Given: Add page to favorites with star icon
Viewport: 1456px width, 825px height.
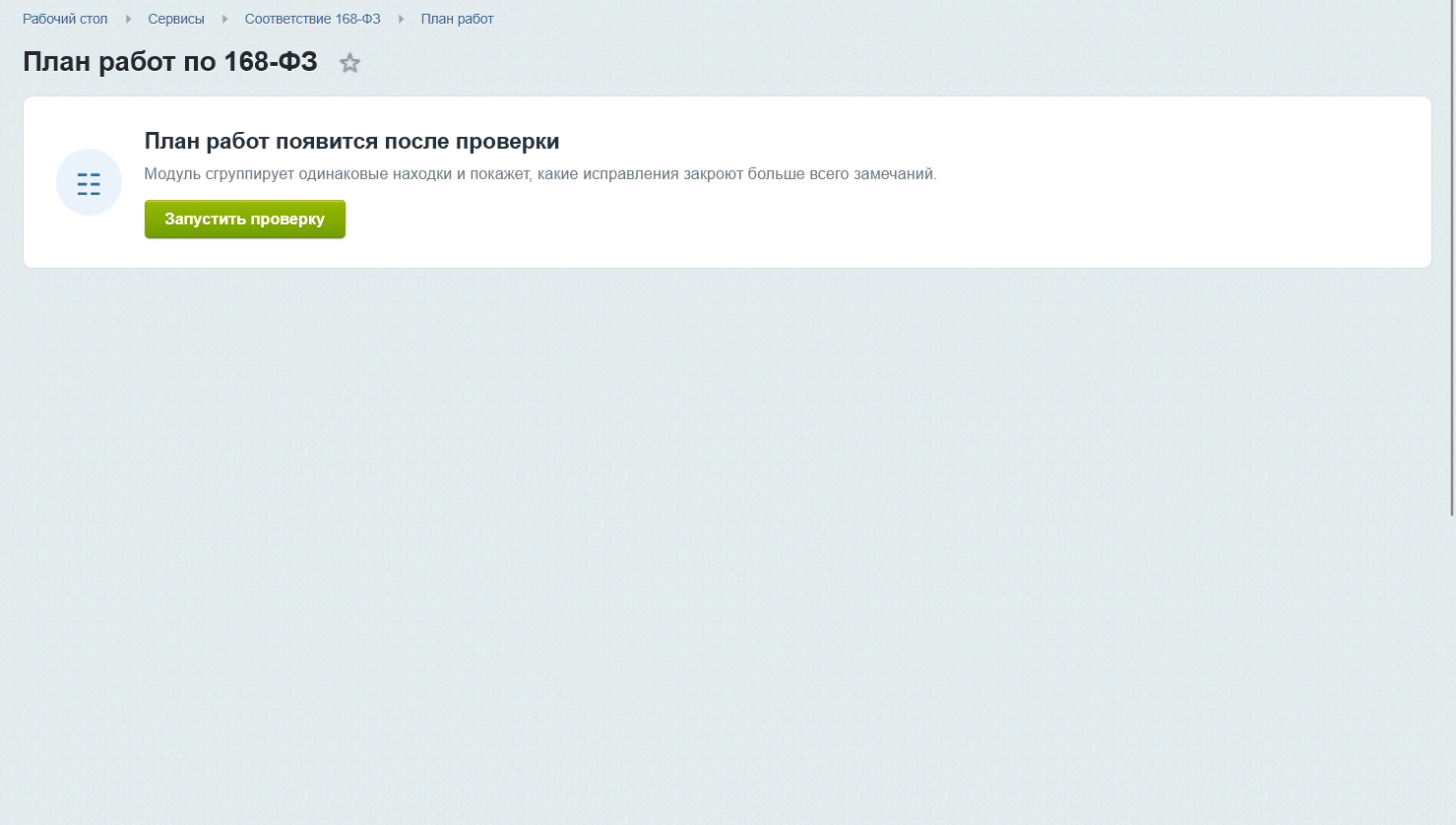Looking at the screenshot, I should 349,63.
